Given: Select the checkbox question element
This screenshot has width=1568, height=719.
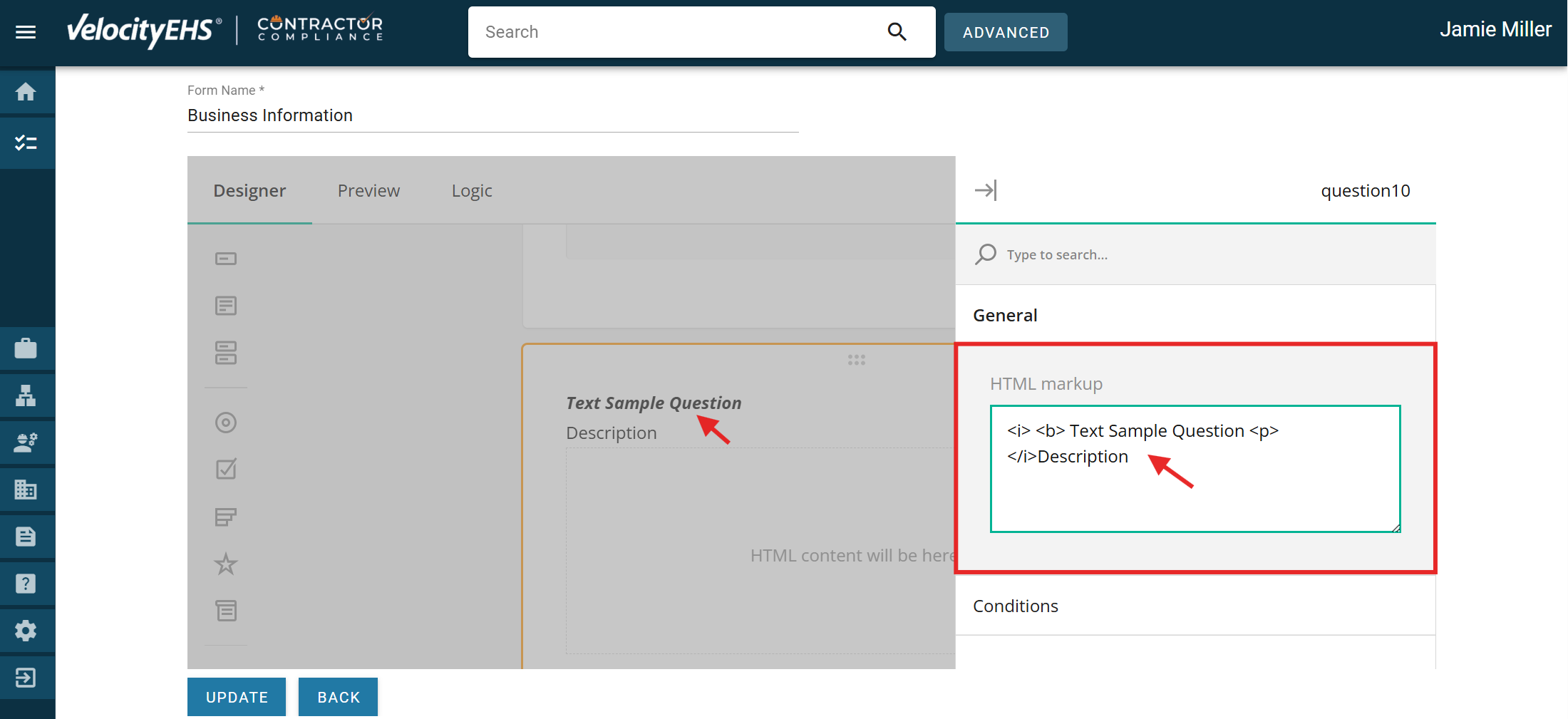Looking at the screenshot, I should tap(226, 469).
